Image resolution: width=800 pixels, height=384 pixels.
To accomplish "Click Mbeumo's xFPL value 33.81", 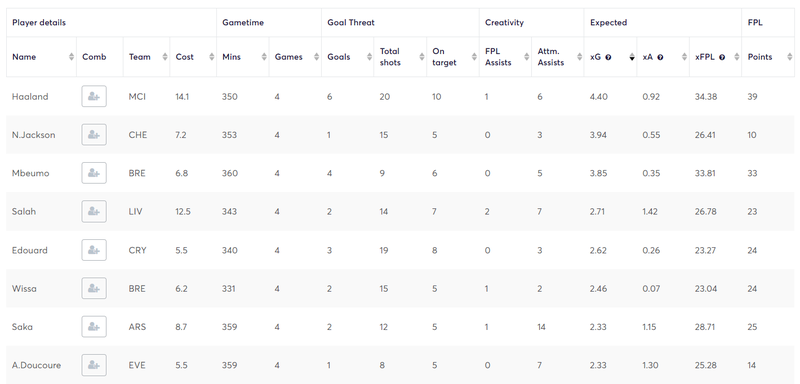I will pos(706,173).
